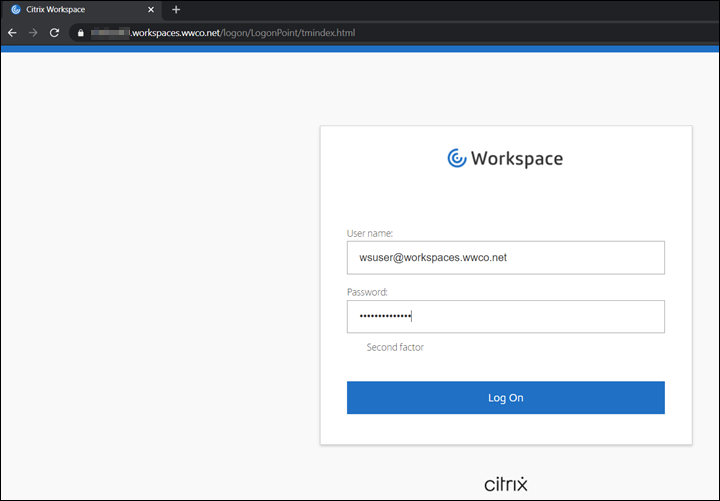This screenshot has width=720, height=501.
Task: Click the Citrix favicon in the tab
Action: [16, 9]
